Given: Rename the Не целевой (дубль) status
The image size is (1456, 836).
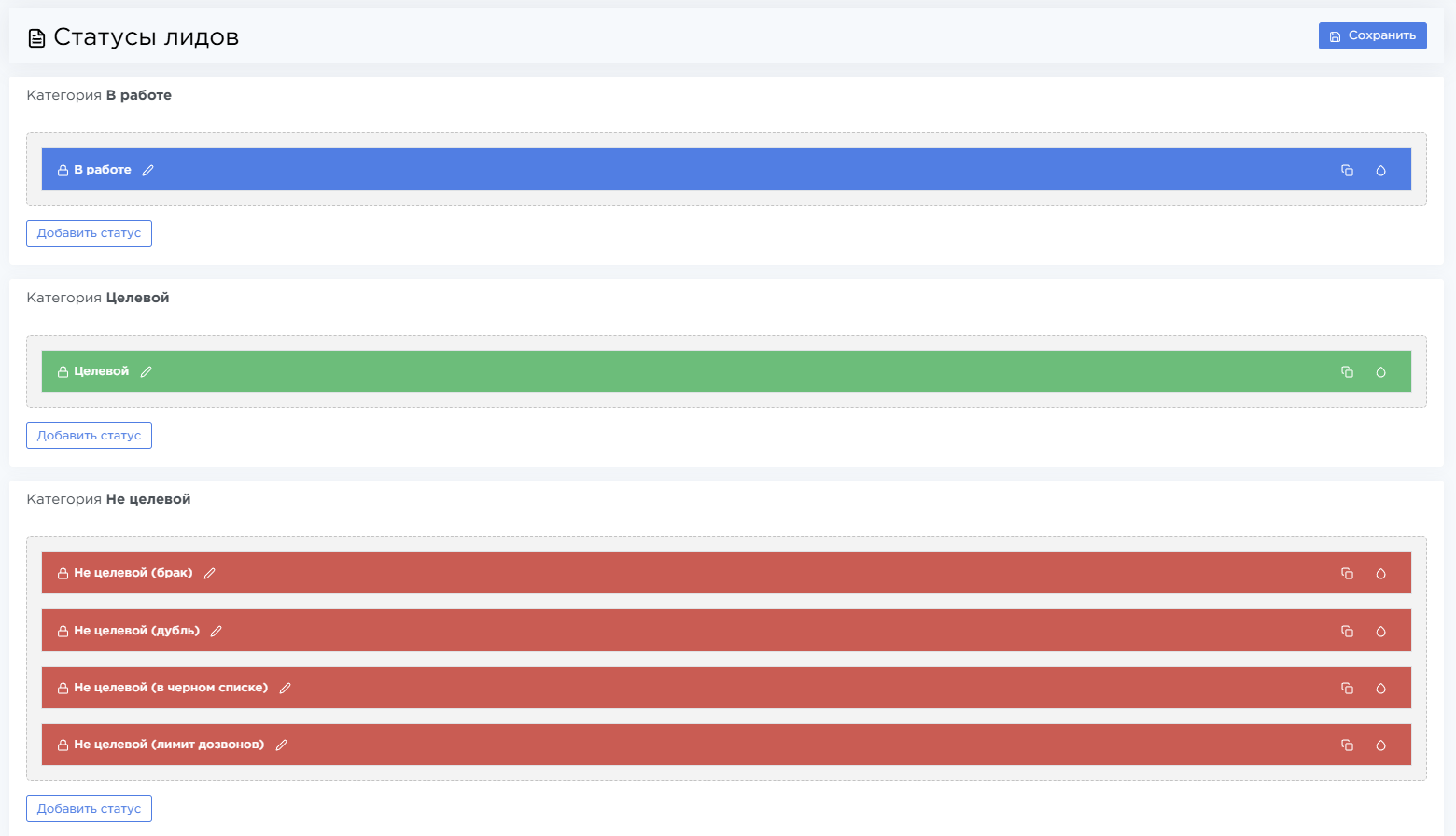Looking at the screenshot, I should [x=216, y=631].
